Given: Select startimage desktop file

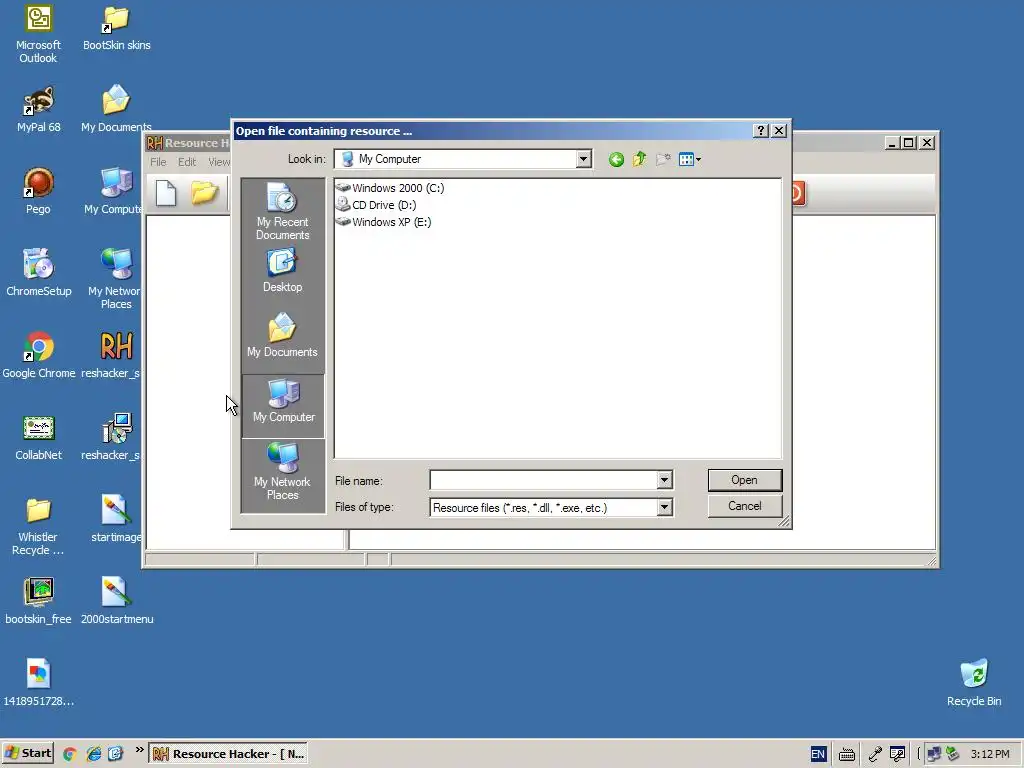Looking at the screenshot, I should pos(116,519).
